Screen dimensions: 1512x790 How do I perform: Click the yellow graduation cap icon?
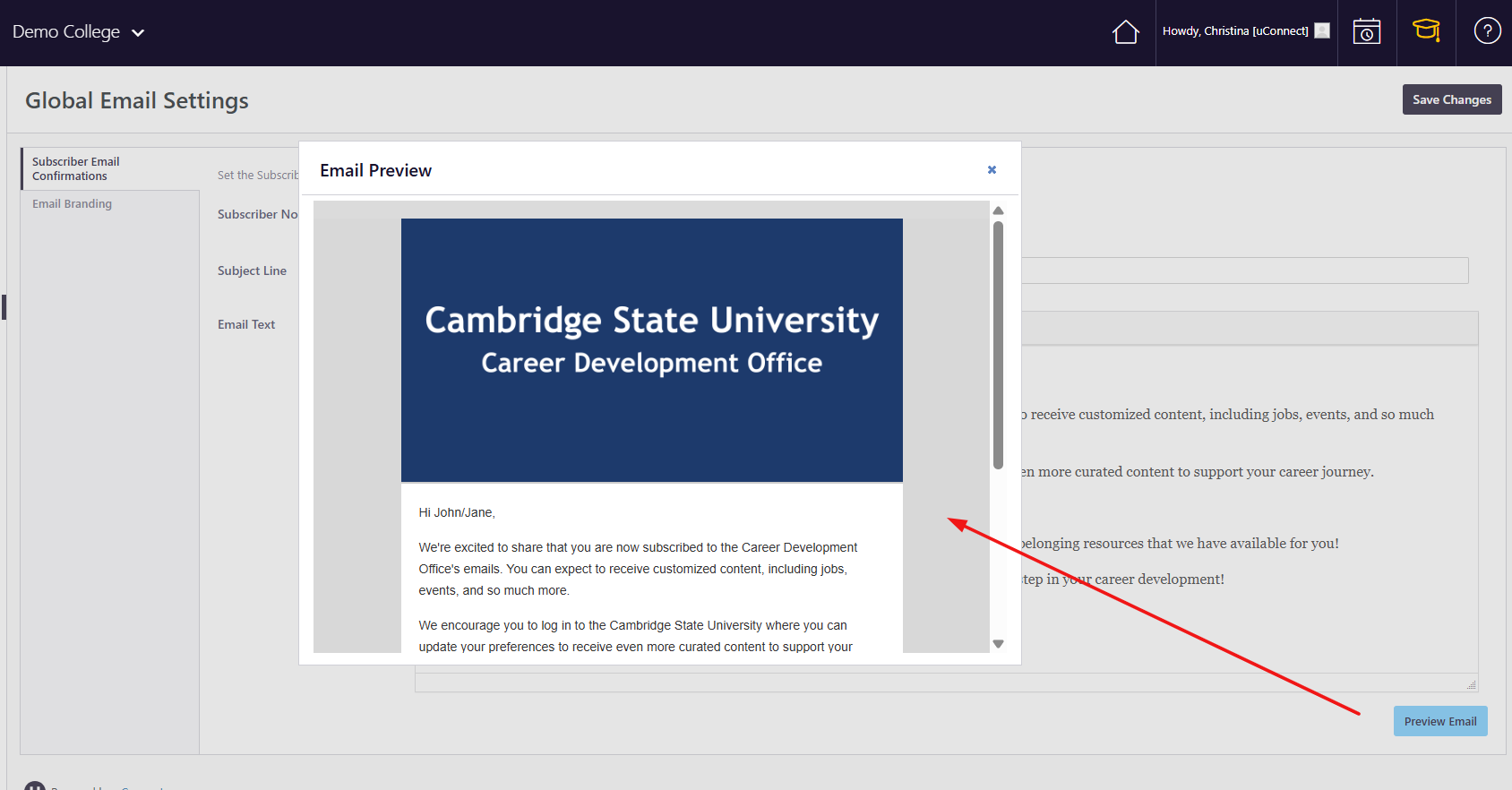1425,31
